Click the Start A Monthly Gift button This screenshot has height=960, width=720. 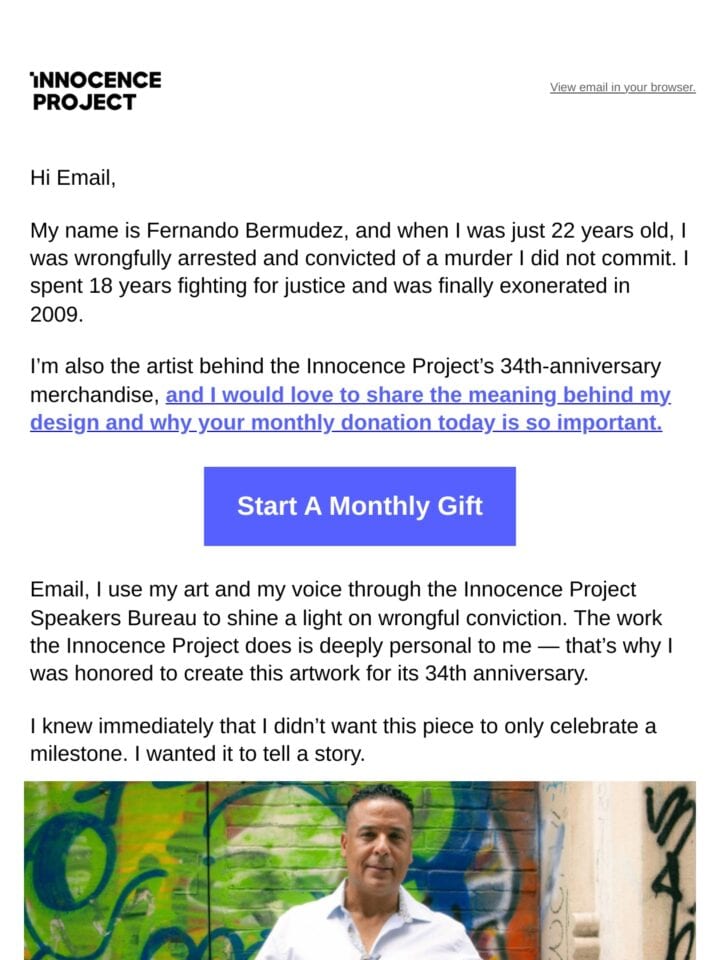point(360,506)
